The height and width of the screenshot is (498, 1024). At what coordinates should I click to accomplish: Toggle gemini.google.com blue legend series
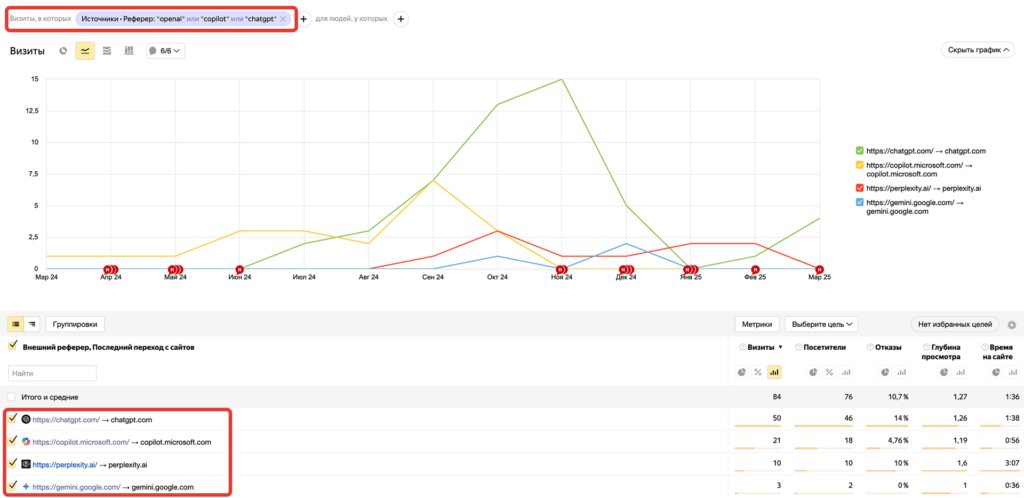(x=859, y=204)
